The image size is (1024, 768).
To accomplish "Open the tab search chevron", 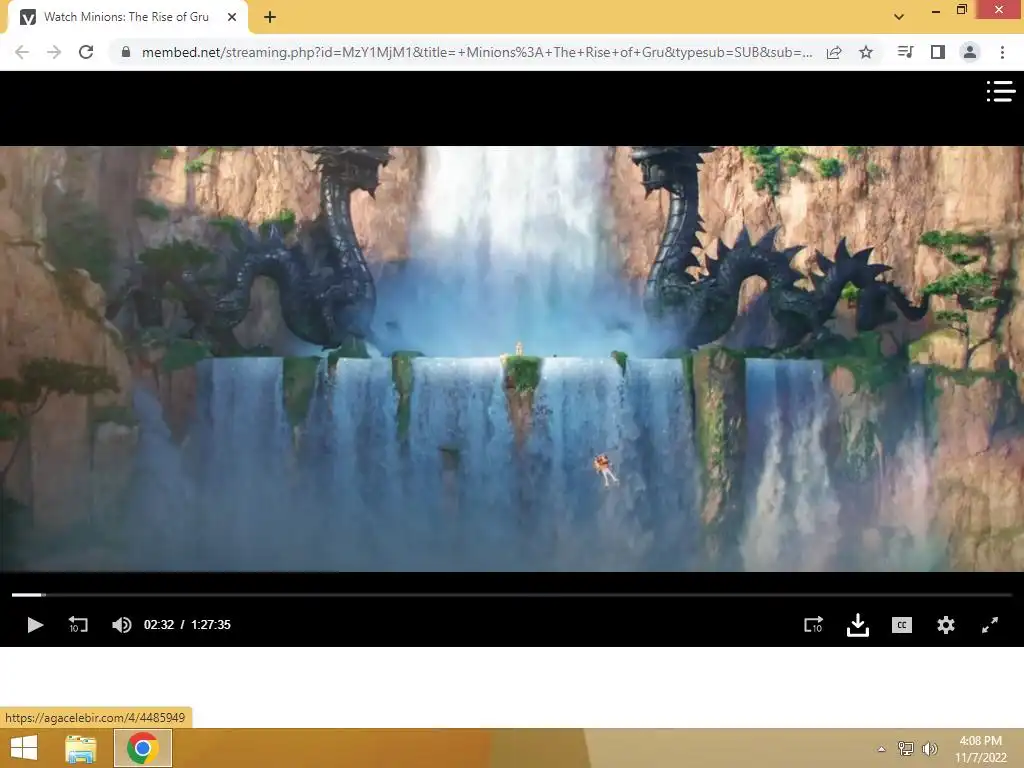I will point(899,17).
